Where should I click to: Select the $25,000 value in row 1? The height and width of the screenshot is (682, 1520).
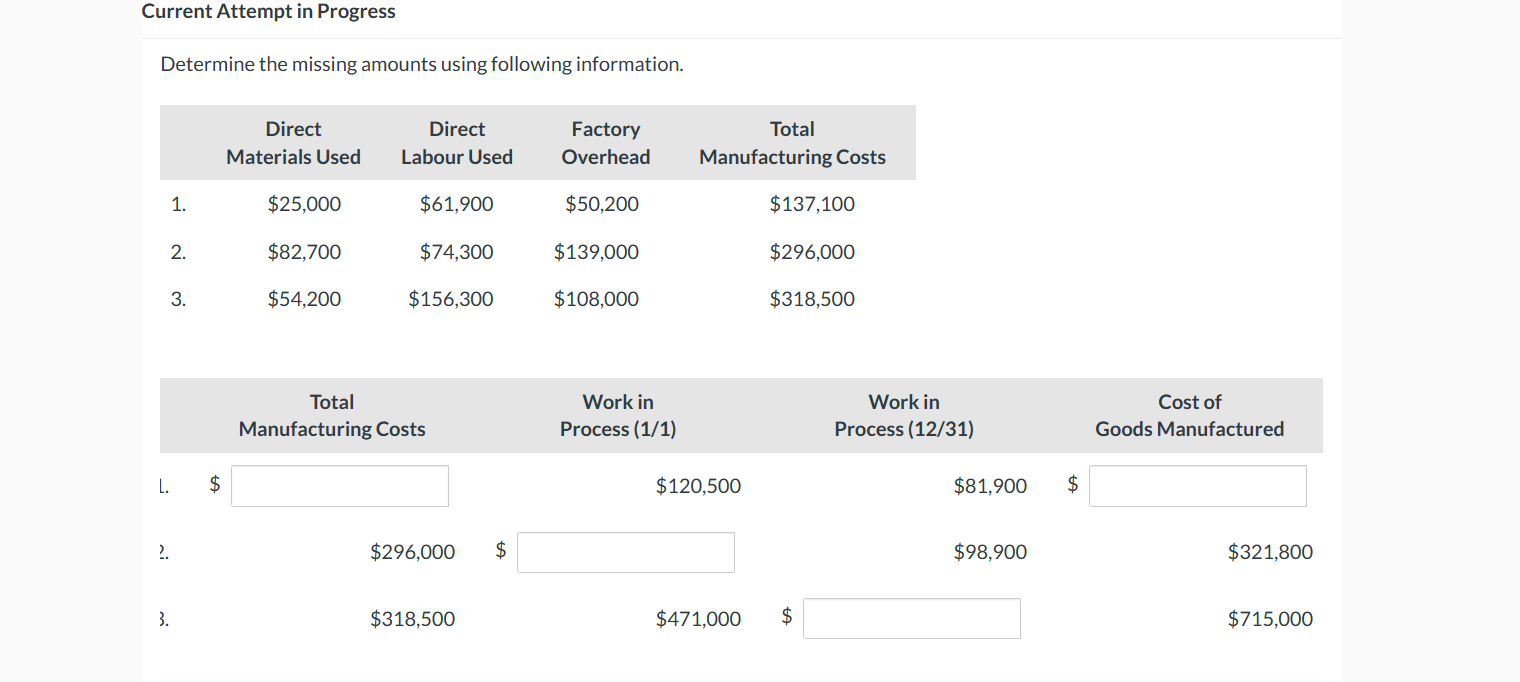(304, 204)
